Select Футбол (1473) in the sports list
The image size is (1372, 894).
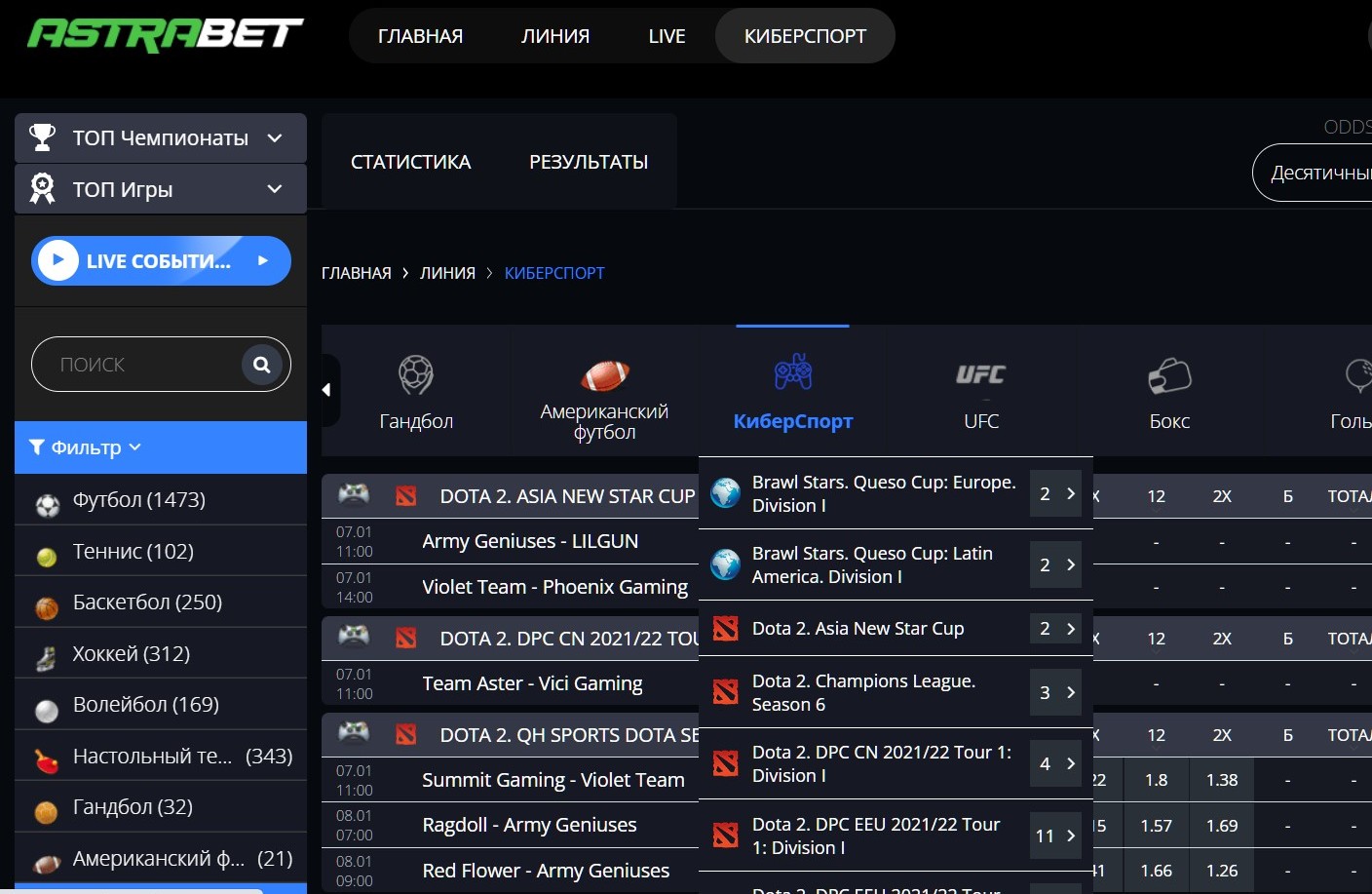[161, 500]
